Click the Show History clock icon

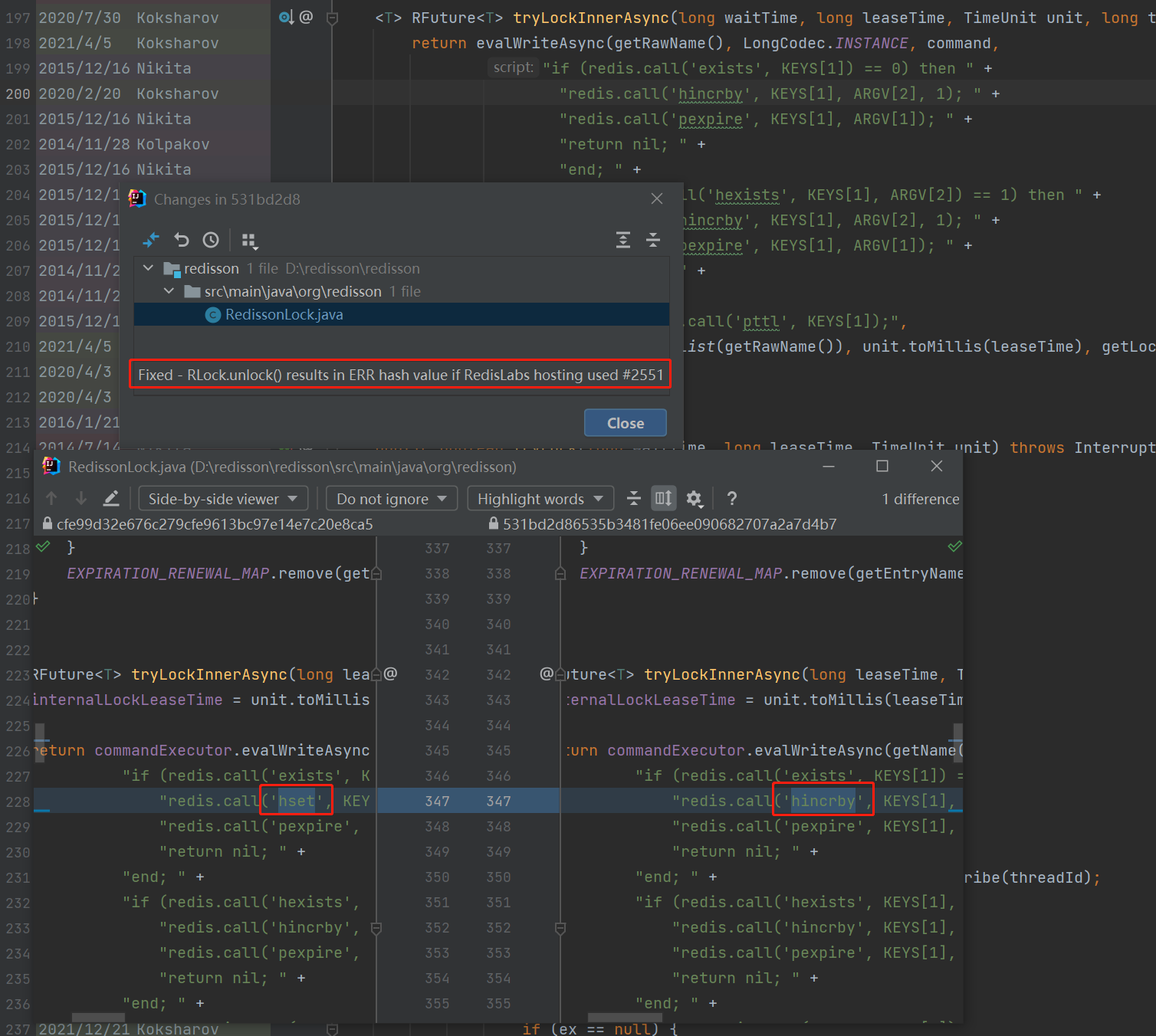pyautogui.click(x=211, y=240)
